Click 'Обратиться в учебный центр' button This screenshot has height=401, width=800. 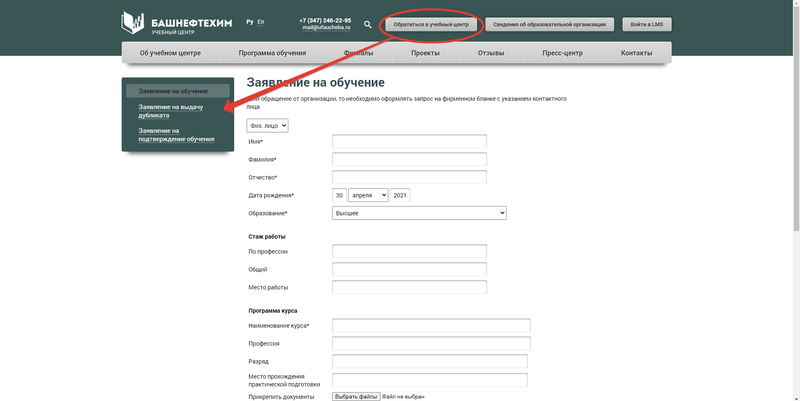pos(431,24)
